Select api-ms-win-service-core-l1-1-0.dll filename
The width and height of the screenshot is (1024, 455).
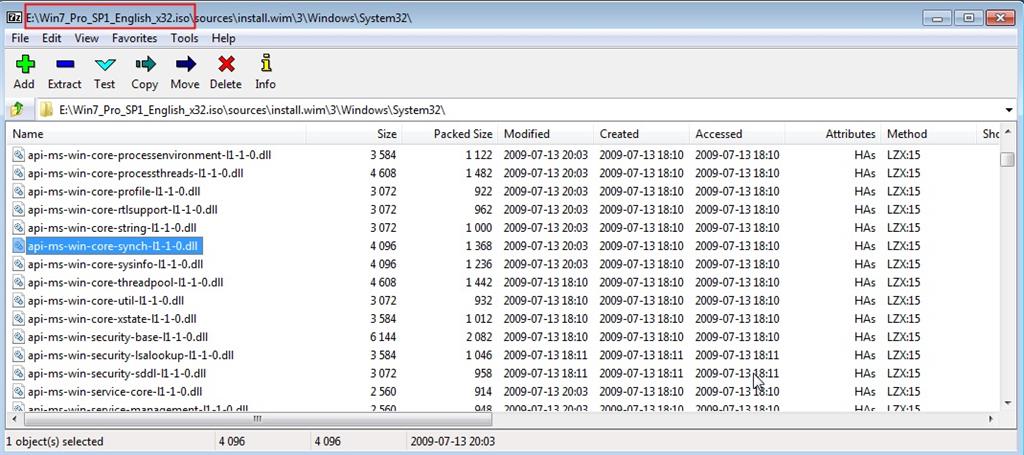click(115, 392)
